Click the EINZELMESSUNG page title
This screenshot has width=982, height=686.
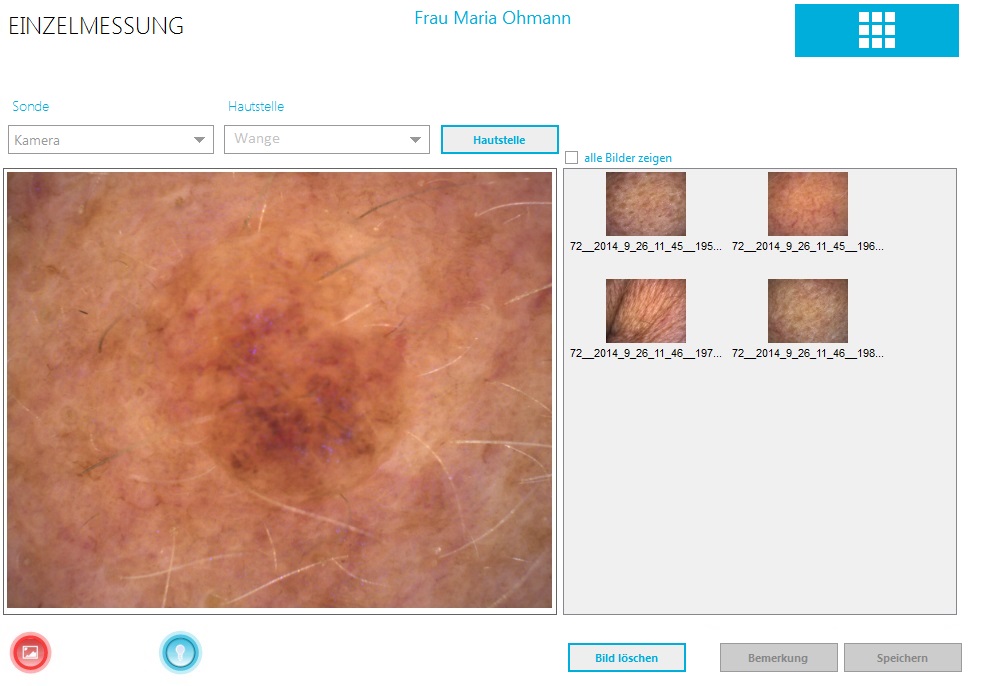[96, 27]
